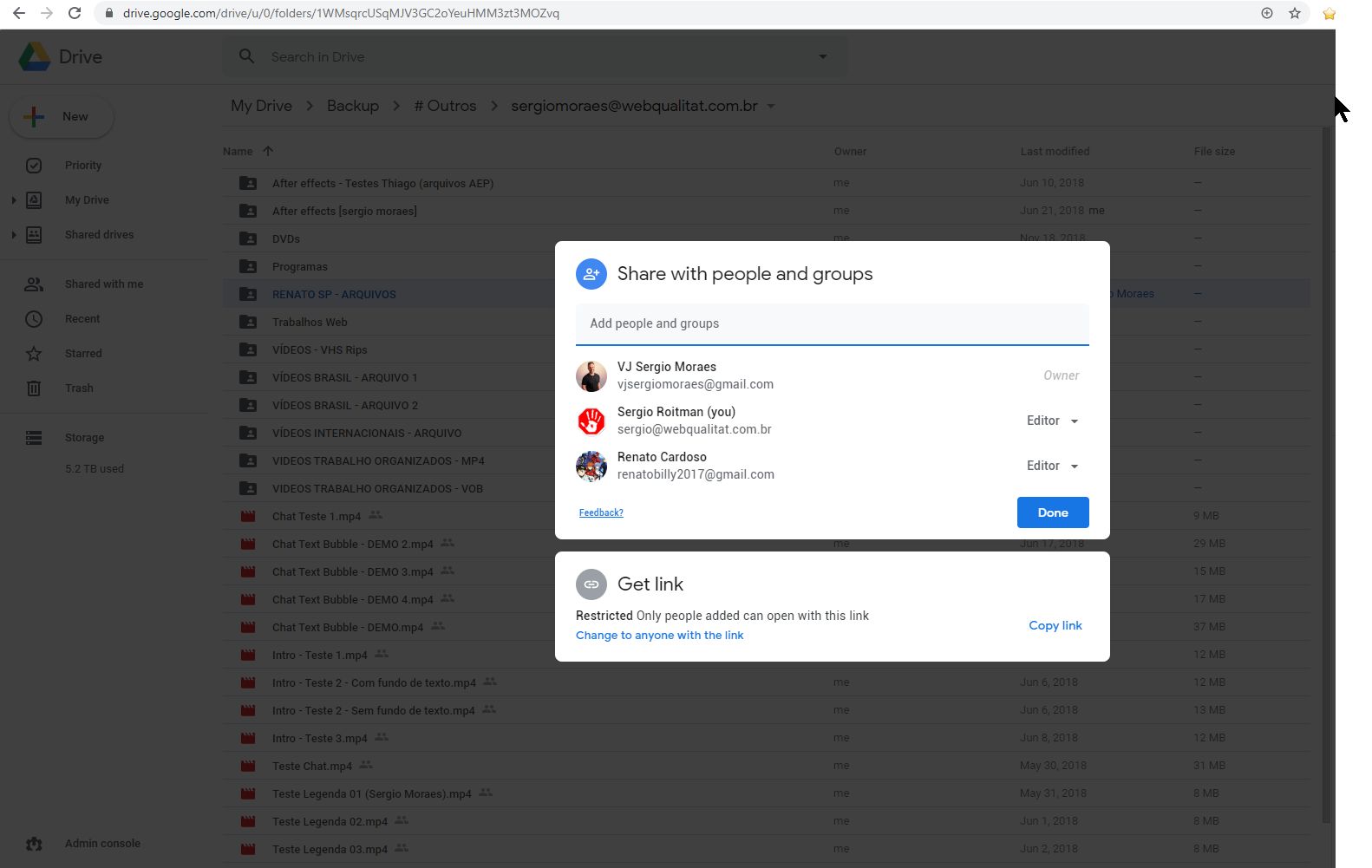Open Renato Cardoso's Editor role dropdown
Viewport: 1372px width, 868px height.
1052,466
